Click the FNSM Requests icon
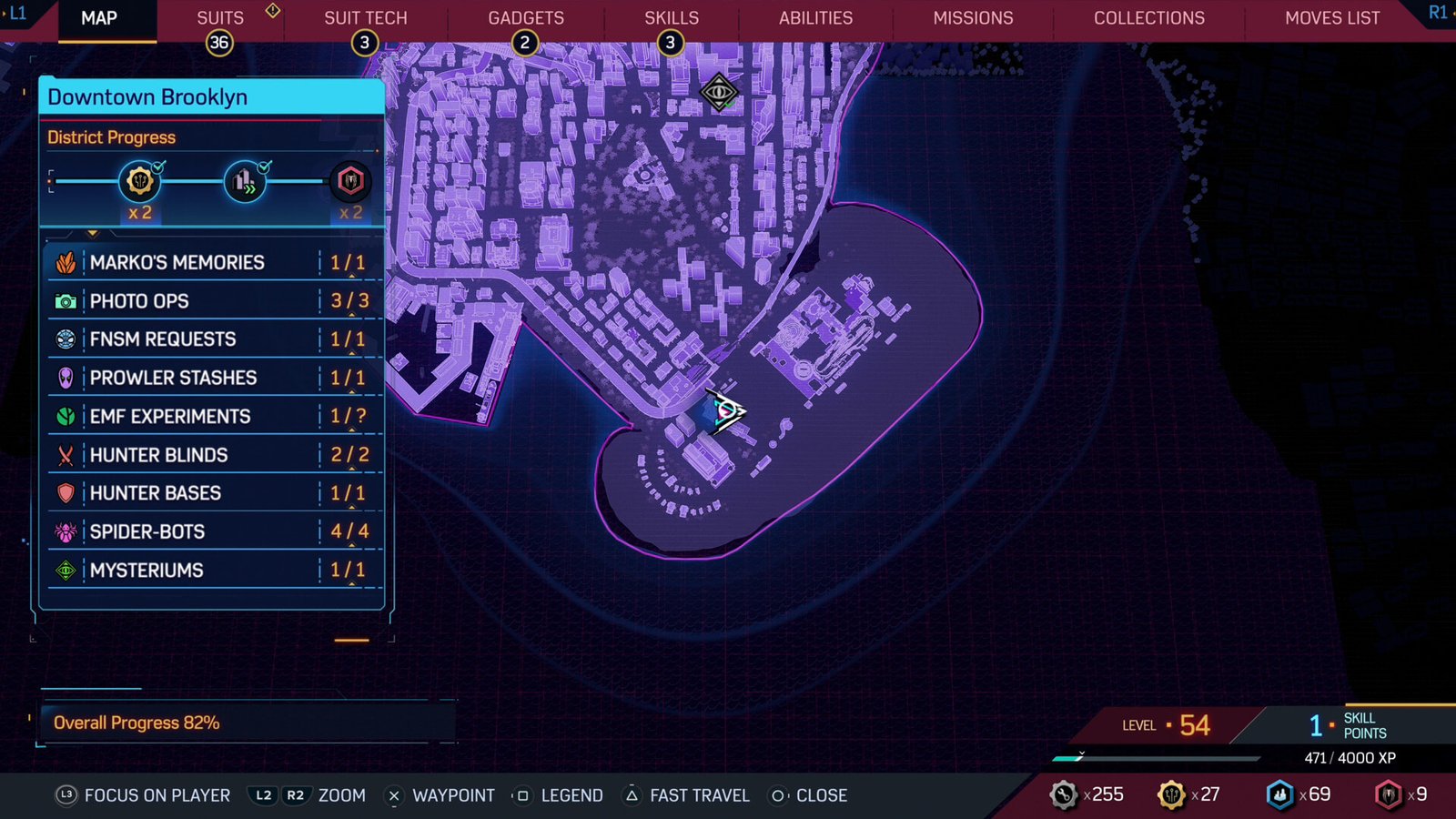Viewport: 1456px width, 819px height. (x=66, y=339)
